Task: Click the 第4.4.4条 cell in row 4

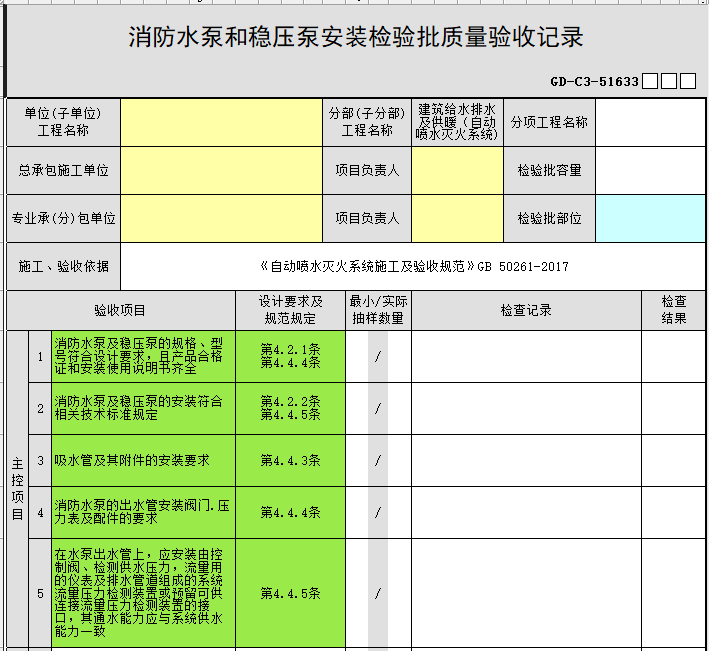Action: [x=290, y=512]
